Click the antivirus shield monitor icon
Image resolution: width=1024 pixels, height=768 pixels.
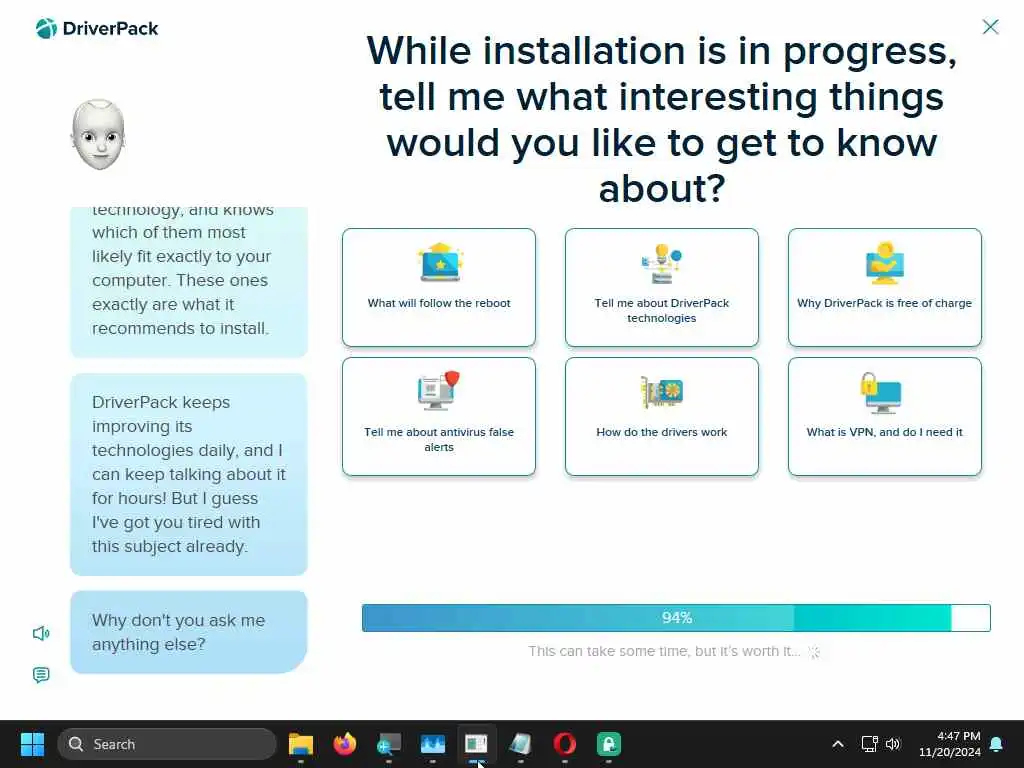[439, 391]
